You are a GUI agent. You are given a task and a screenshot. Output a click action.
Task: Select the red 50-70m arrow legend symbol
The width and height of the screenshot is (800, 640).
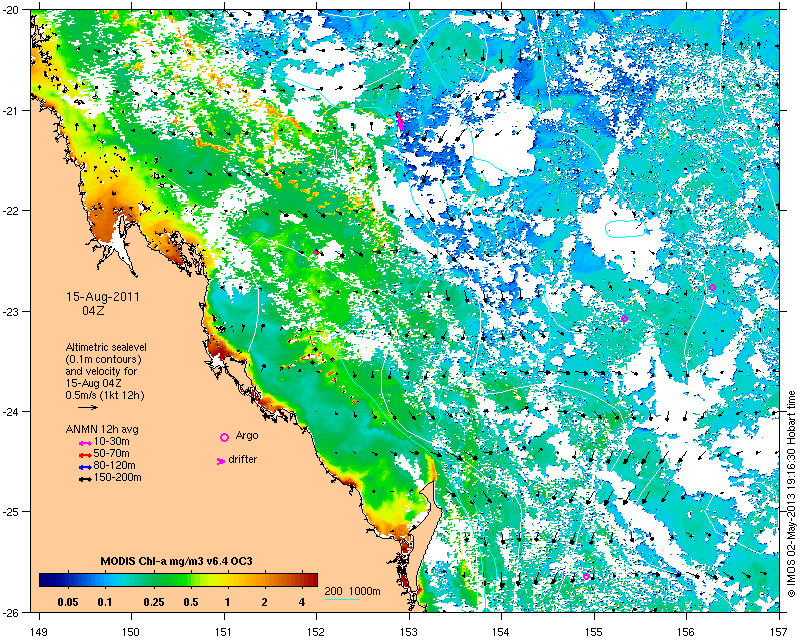(85, 455)
